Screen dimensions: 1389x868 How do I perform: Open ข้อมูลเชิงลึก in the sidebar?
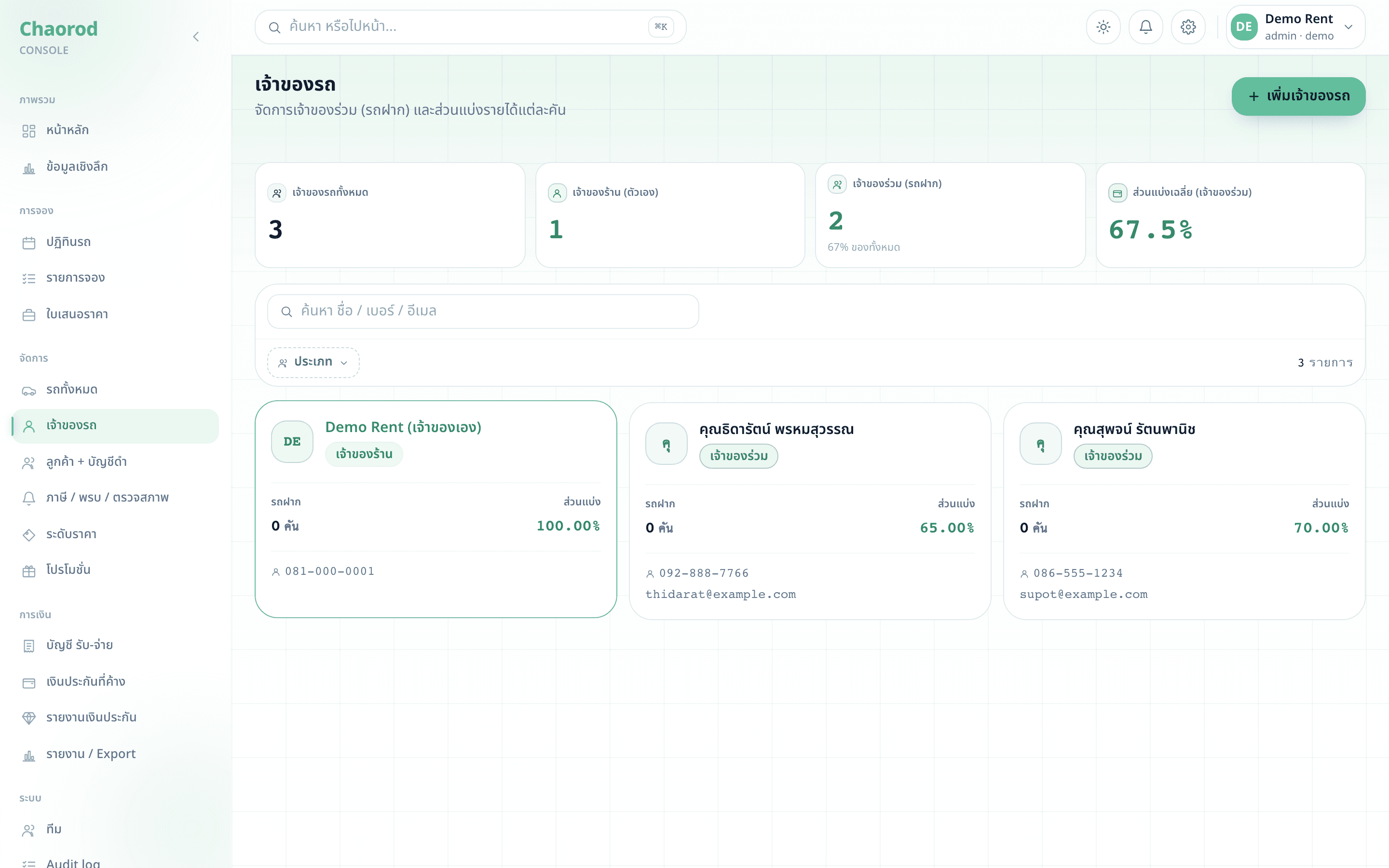115,167
